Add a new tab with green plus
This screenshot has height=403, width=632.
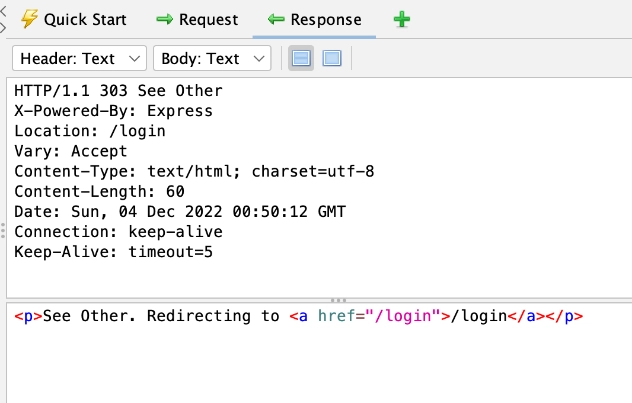[x=402, y=19]
